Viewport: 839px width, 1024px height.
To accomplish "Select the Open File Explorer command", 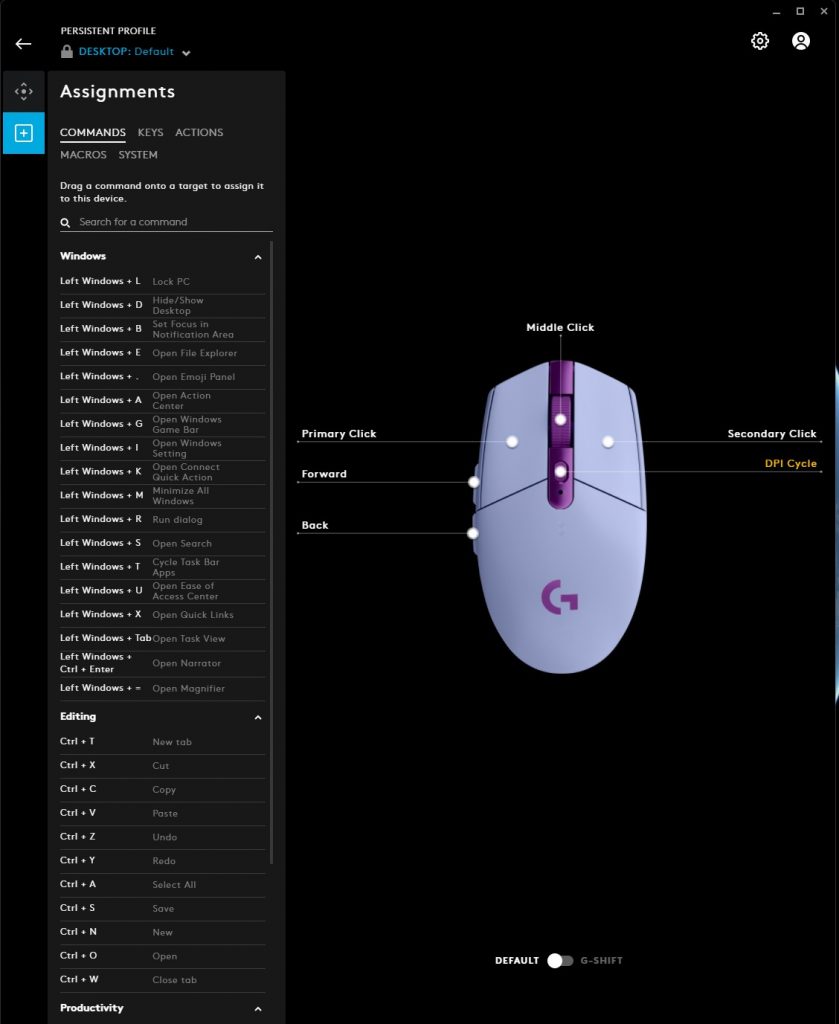I will coord(163,353).
